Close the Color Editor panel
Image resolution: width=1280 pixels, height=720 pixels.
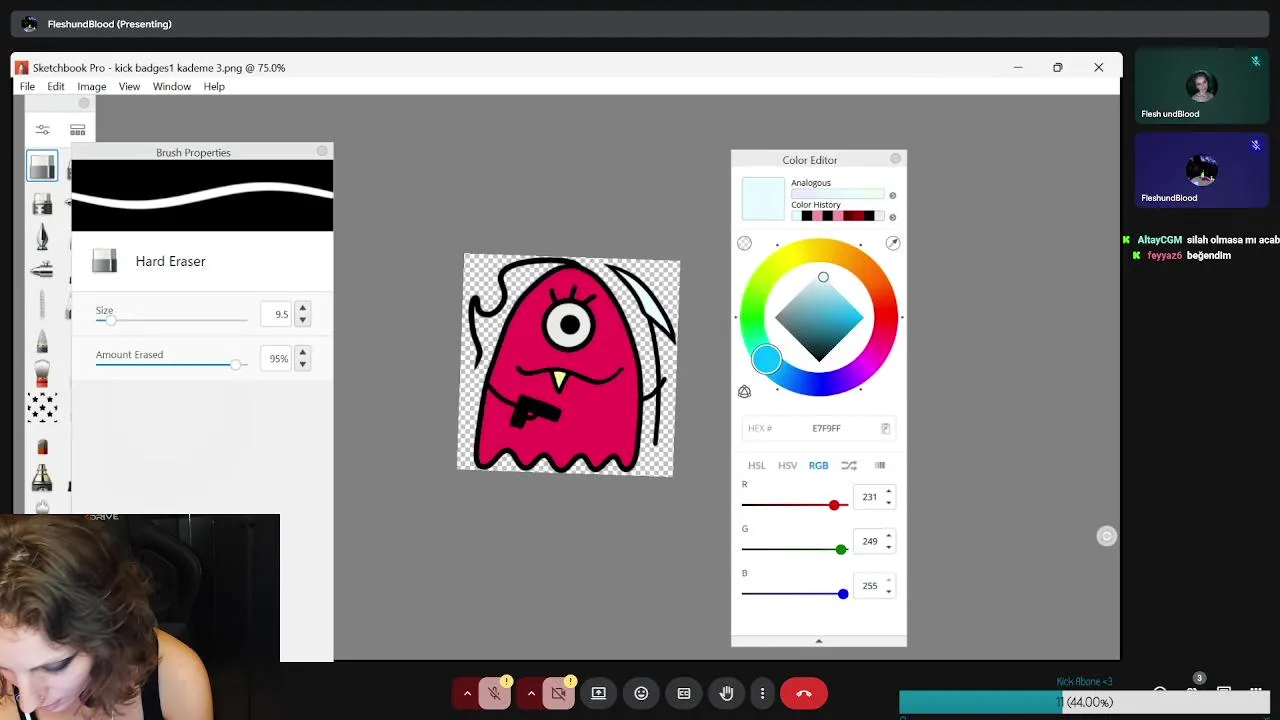pos(895,158)
